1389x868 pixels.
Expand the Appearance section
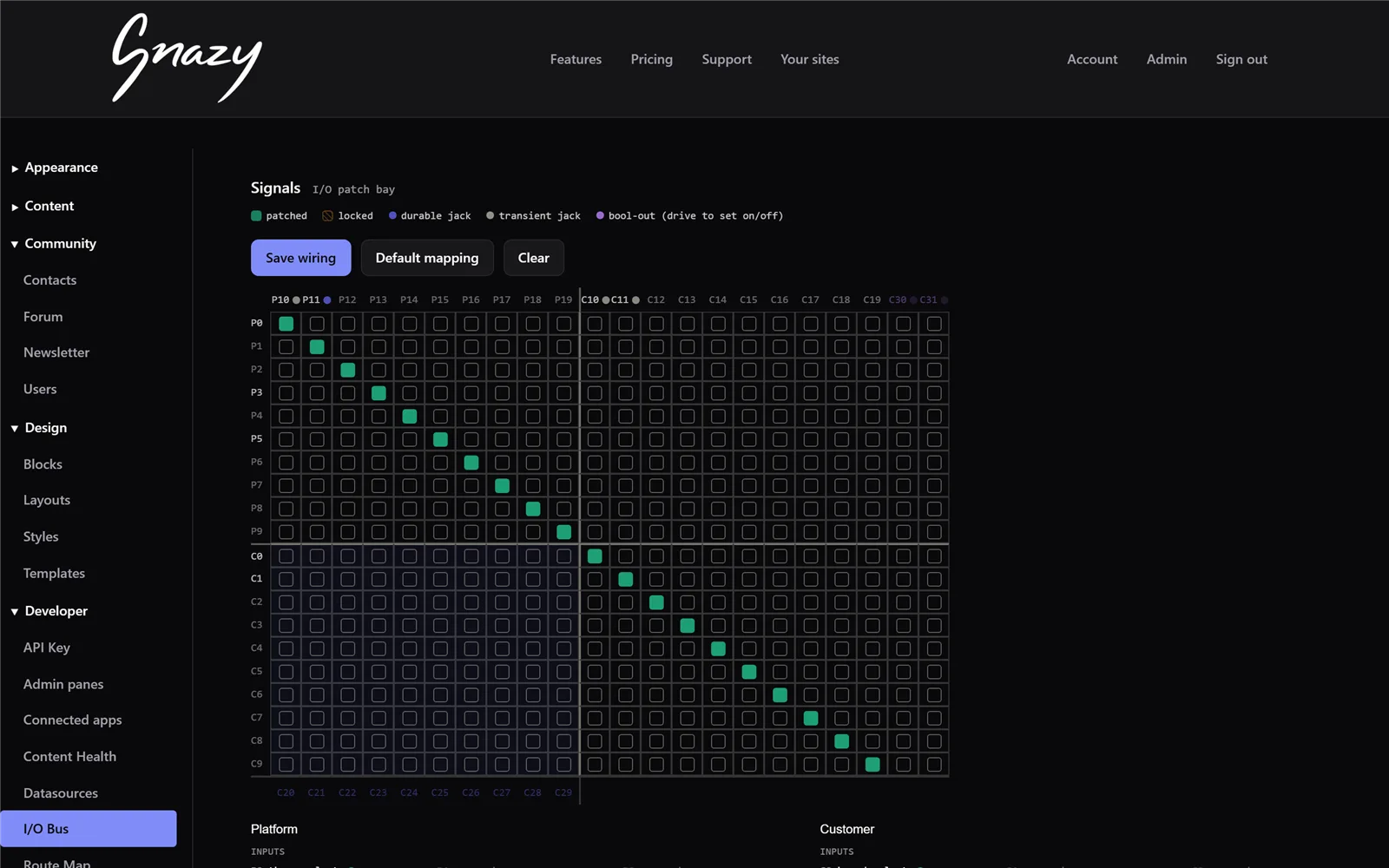pos(54,168)
